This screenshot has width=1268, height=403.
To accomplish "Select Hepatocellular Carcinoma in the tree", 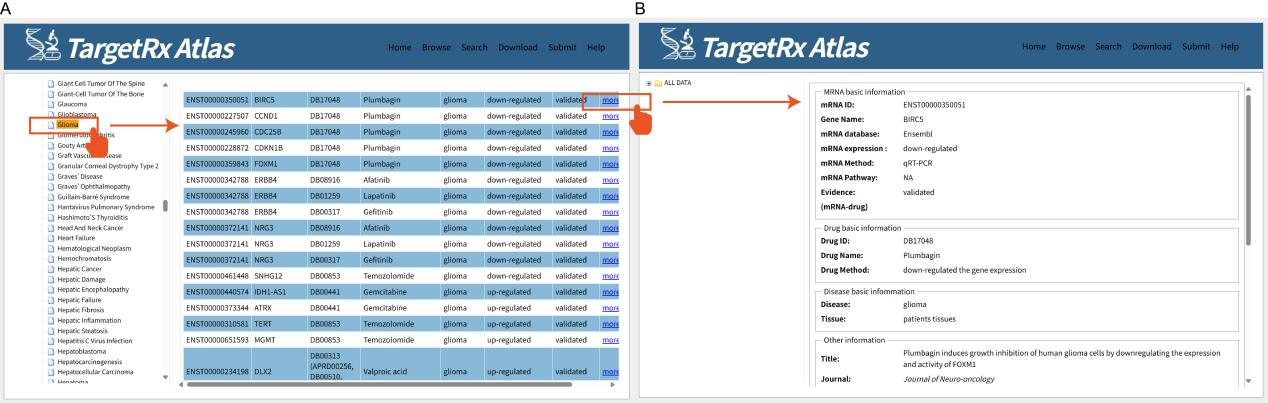I will [x=96, y=372].
